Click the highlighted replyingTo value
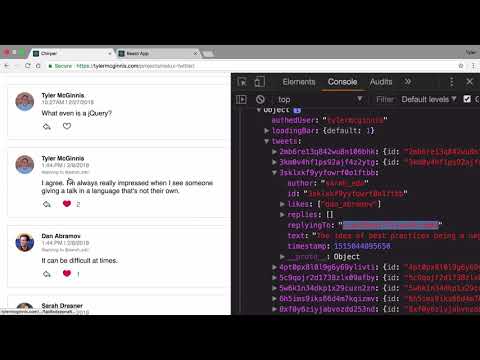Viewport: 480px width, 360px height. [391, 225]
